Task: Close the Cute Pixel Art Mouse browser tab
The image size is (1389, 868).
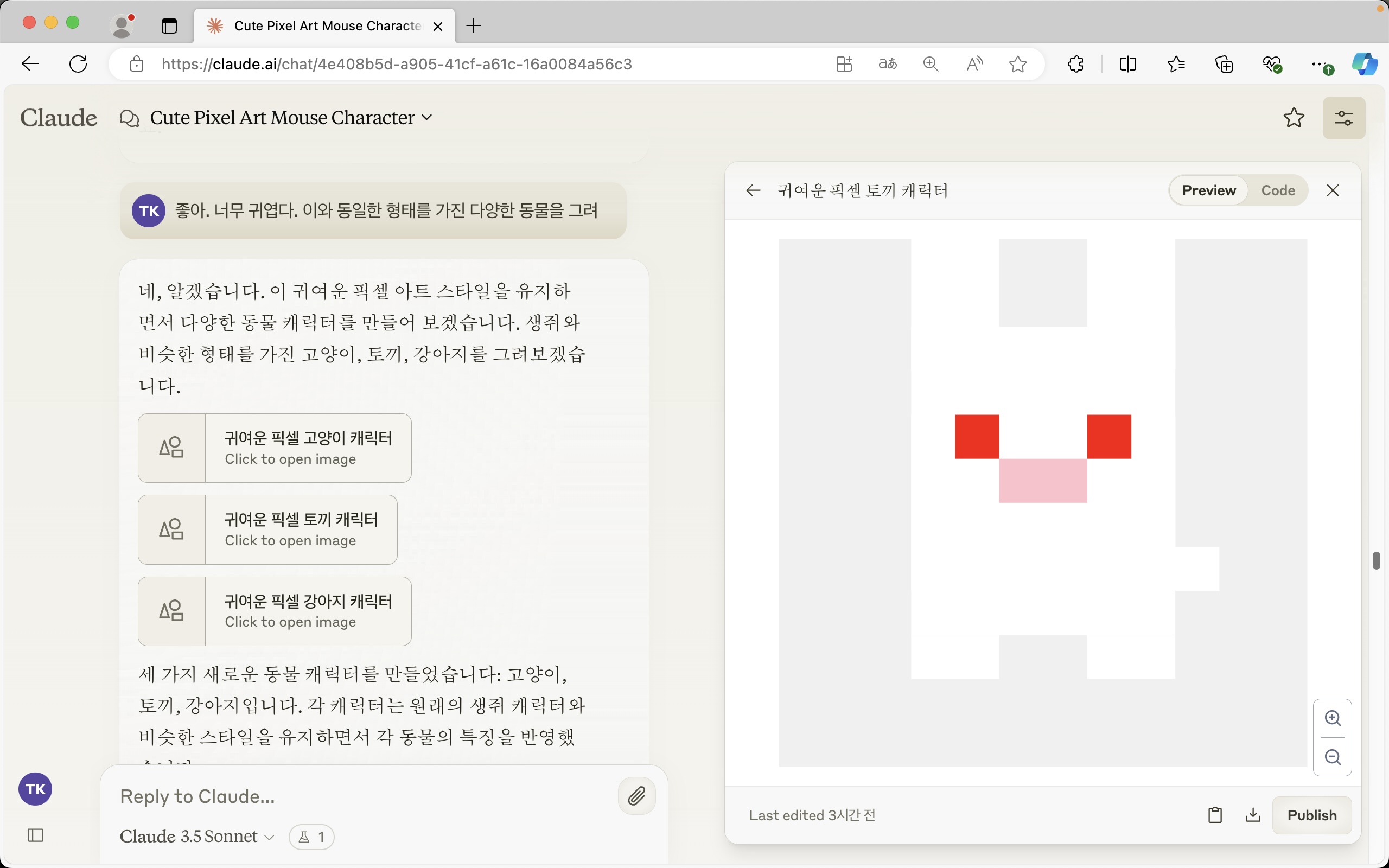Action: 437,26
